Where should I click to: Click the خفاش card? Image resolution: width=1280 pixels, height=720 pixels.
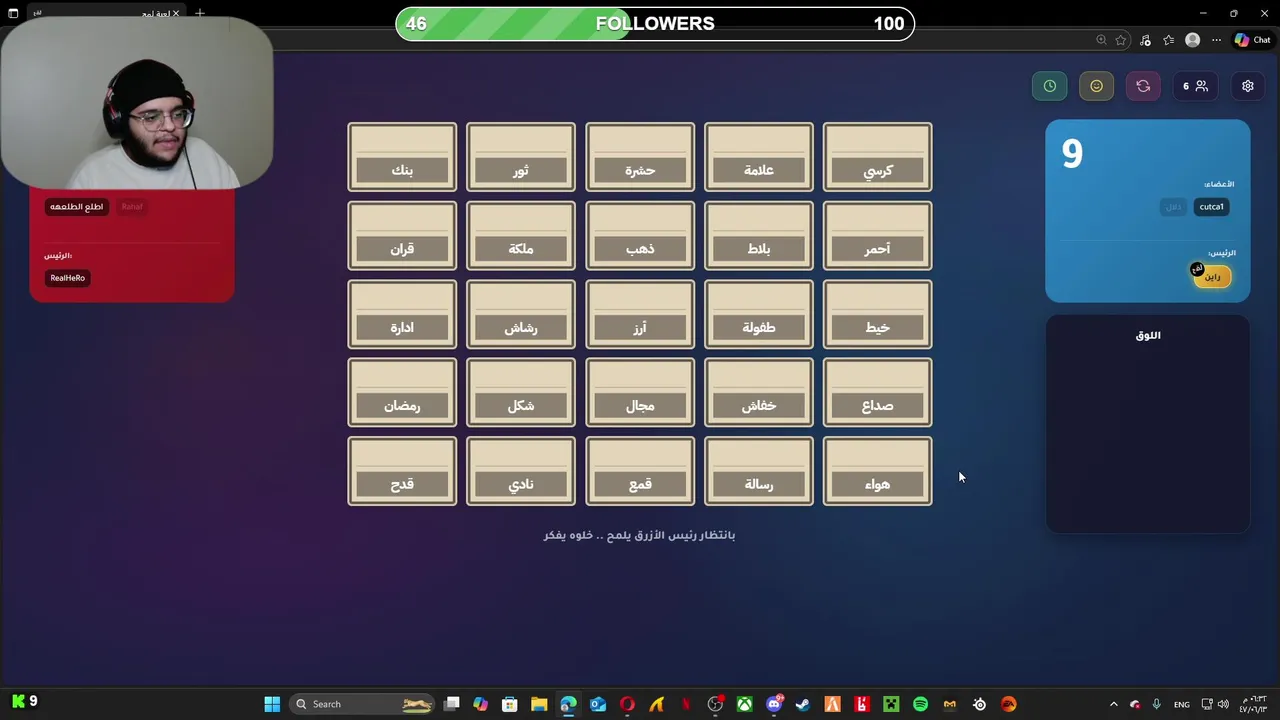point(759,392)
